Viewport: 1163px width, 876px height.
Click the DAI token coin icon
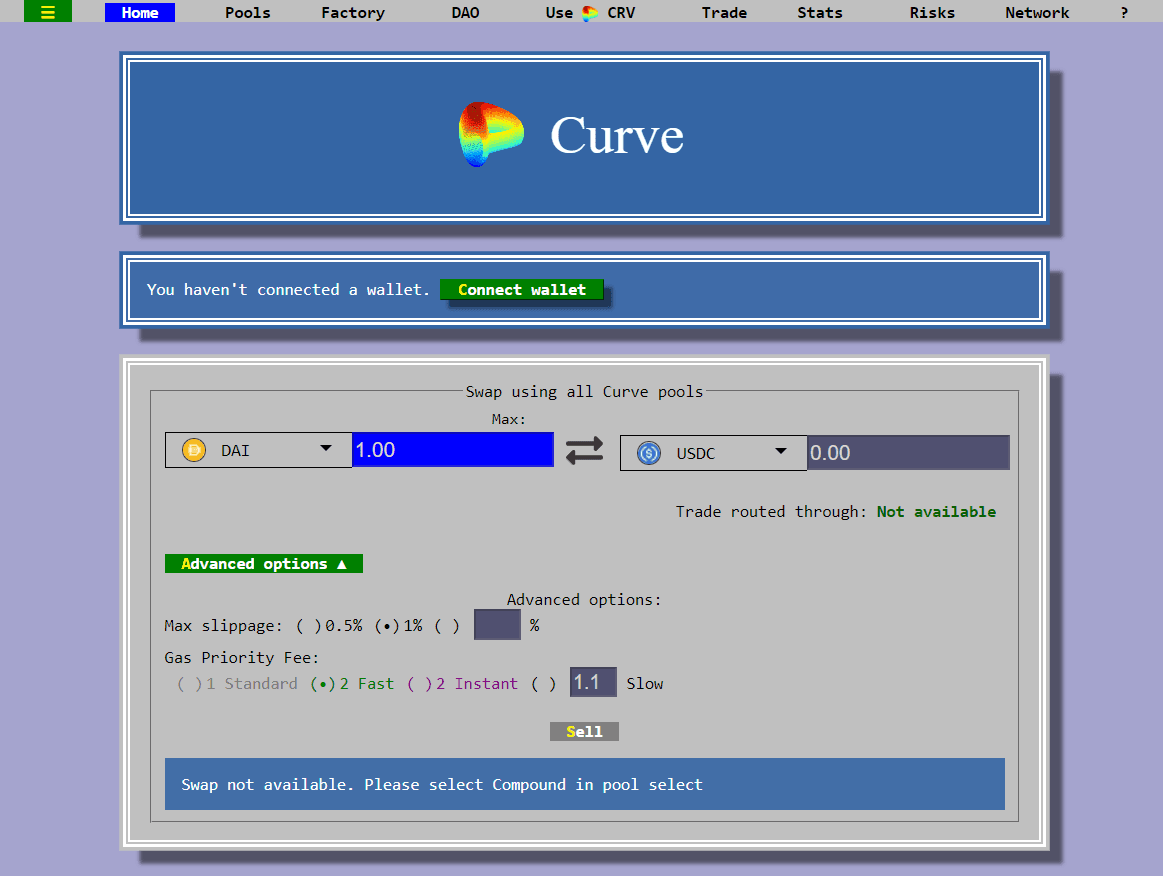pyautogui.click(x=192, y=449)
